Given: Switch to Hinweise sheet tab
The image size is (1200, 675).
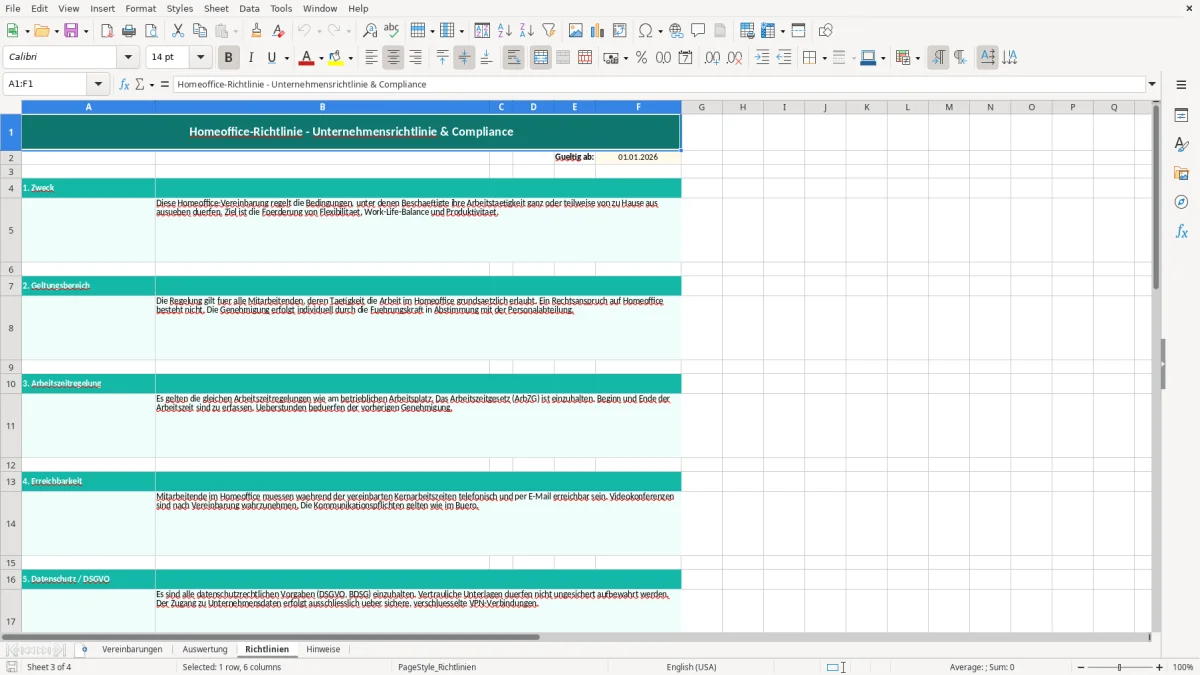Looking at the screenshot, I should (323, 650).
